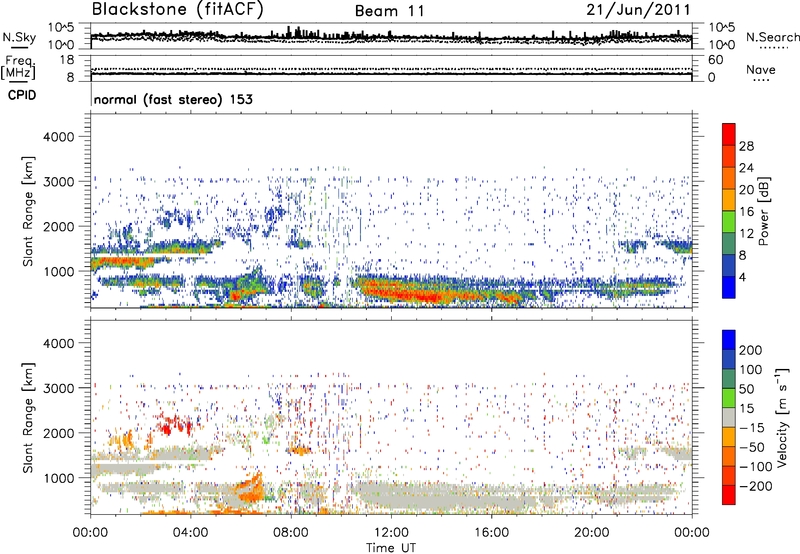Click the Velocity colorbar red bottom segment
Screen dimensions: 800x554
click(729, 495)
